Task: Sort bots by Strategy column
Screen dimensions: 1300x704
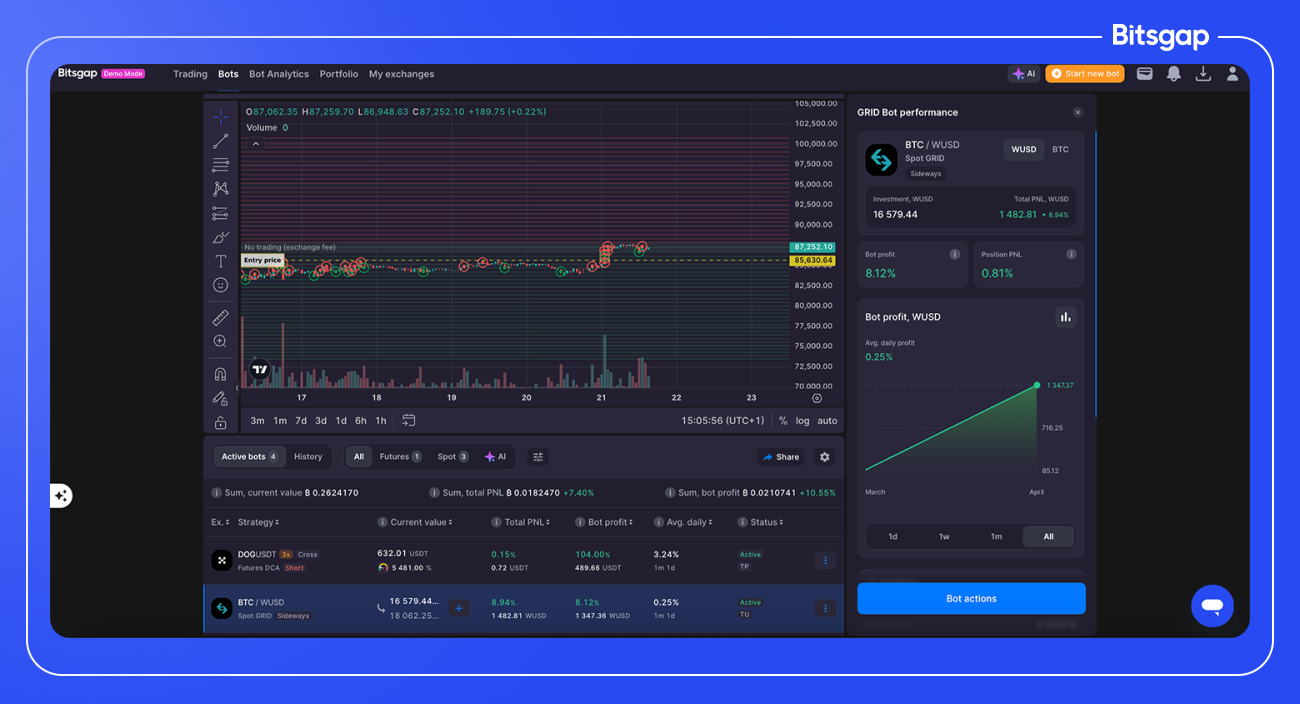Action: click(x=258, y=522)
